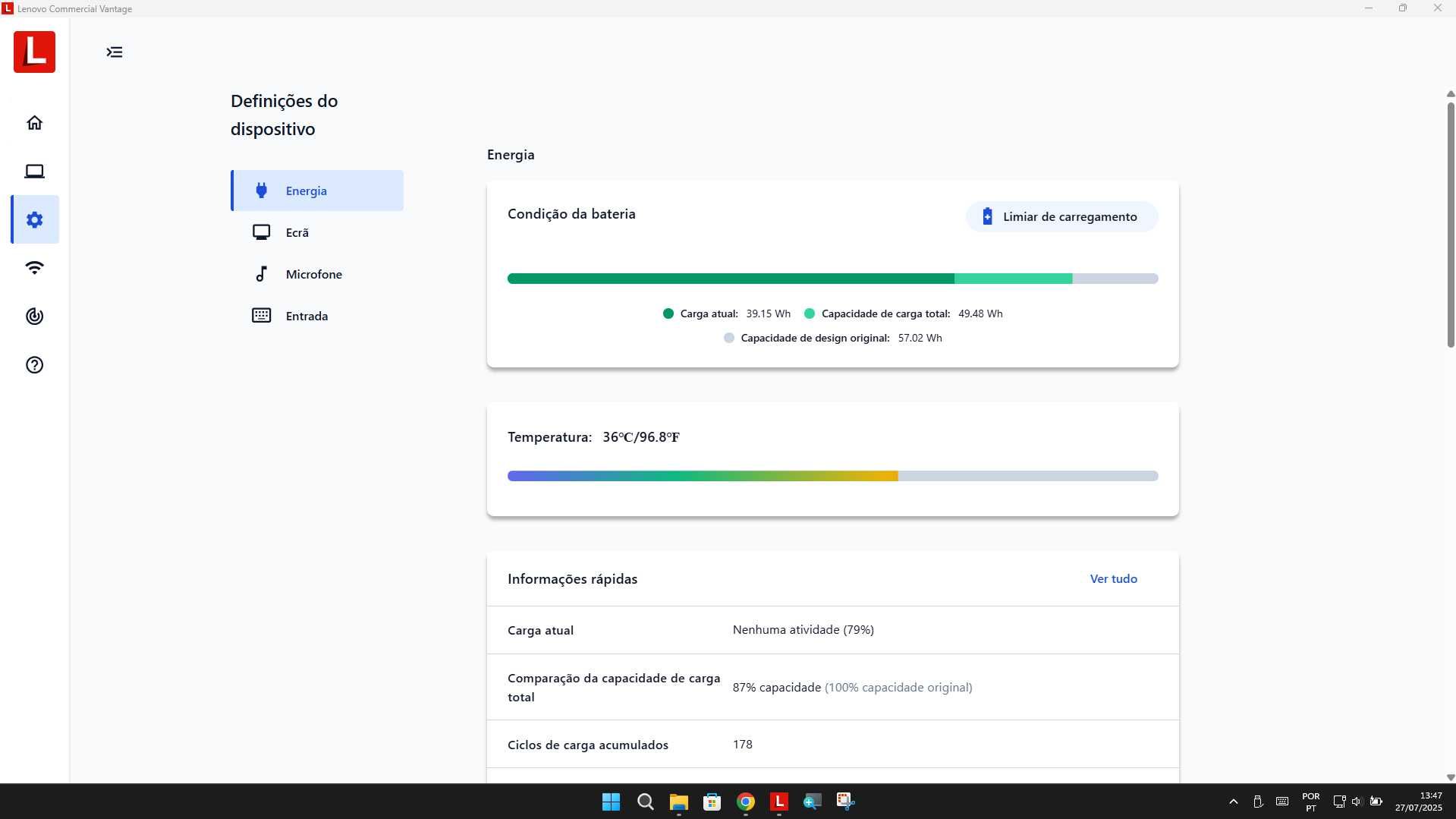Click the 49.48 Wh total capacity value
The width and height of the screenshot is (1456, 819).
pyautogui.click(x=980, y=313)
